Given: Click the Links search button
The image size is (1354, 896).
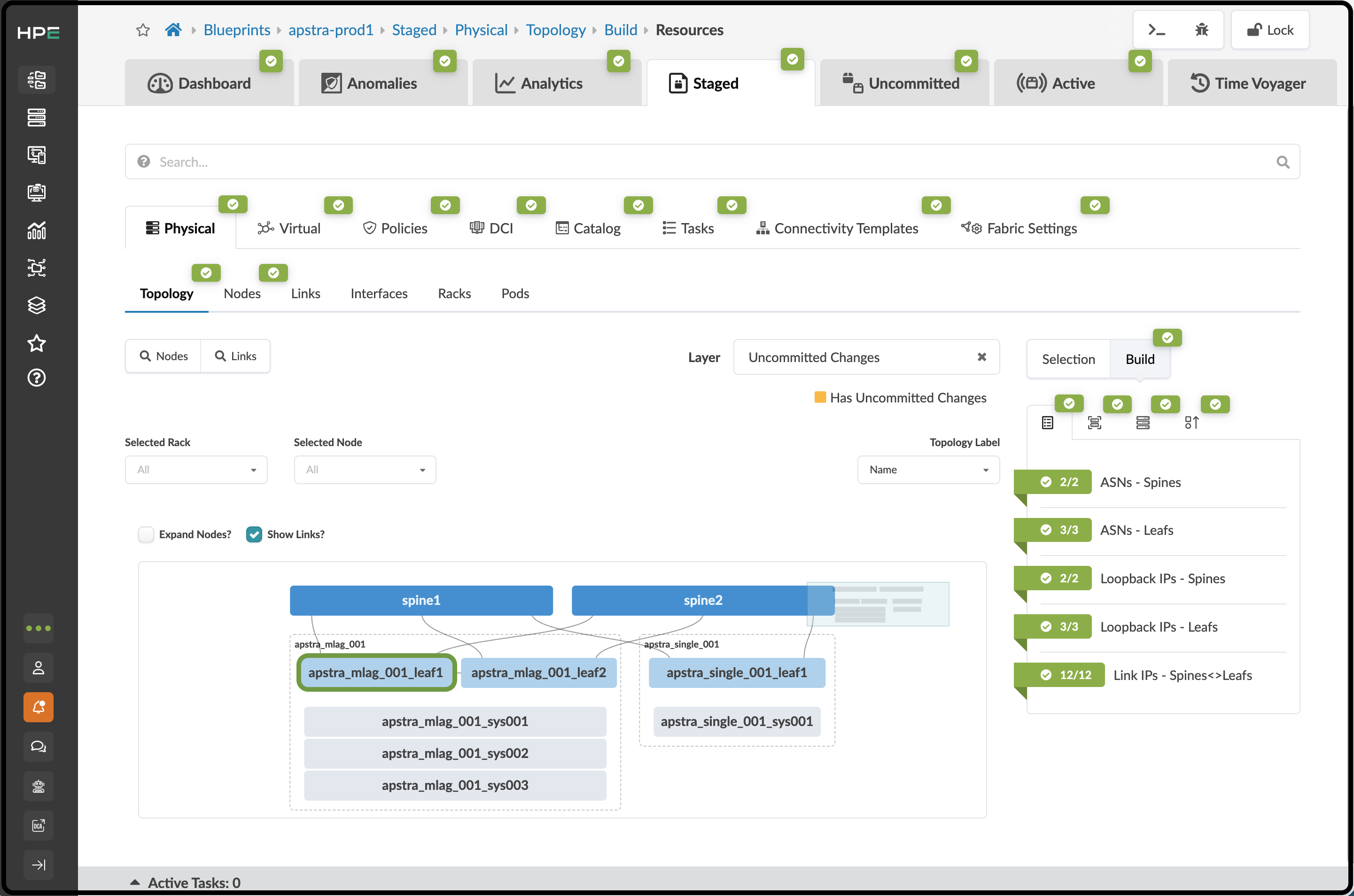Looking at the screenshot, I should 235,356.
